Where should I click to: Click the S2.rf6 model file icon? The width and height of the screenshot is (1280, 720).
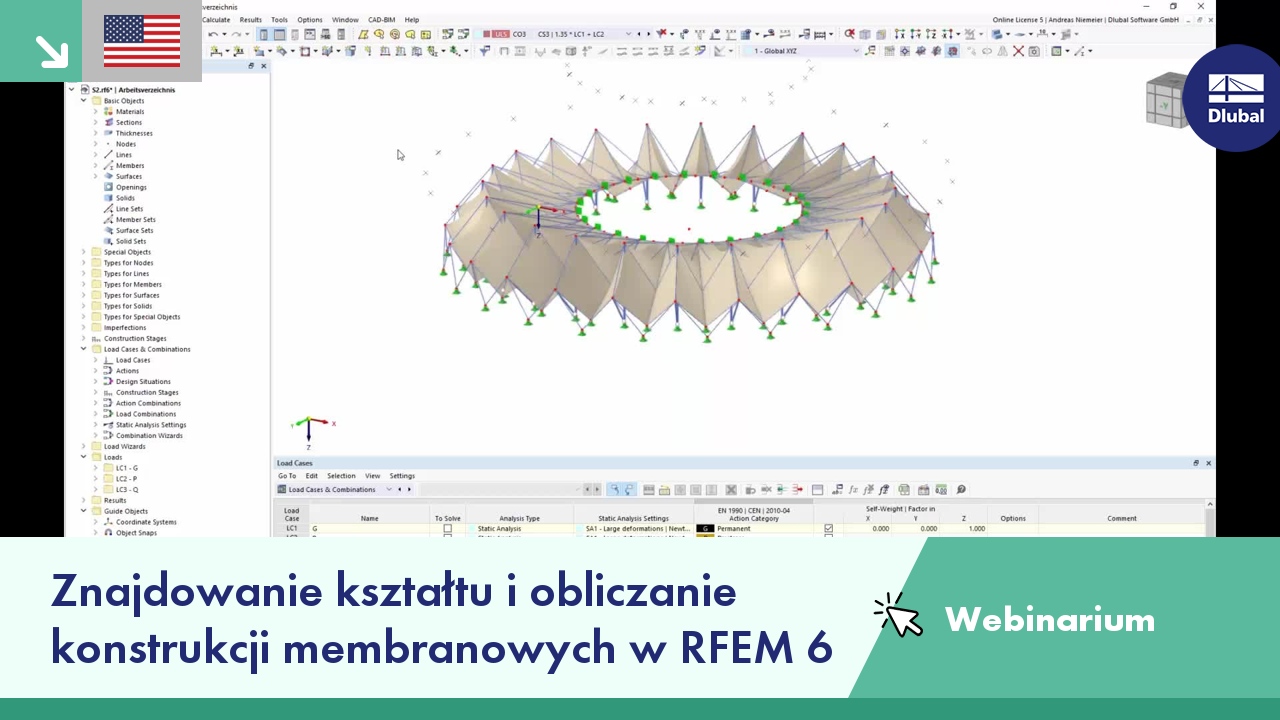click(x=84, y=90)
